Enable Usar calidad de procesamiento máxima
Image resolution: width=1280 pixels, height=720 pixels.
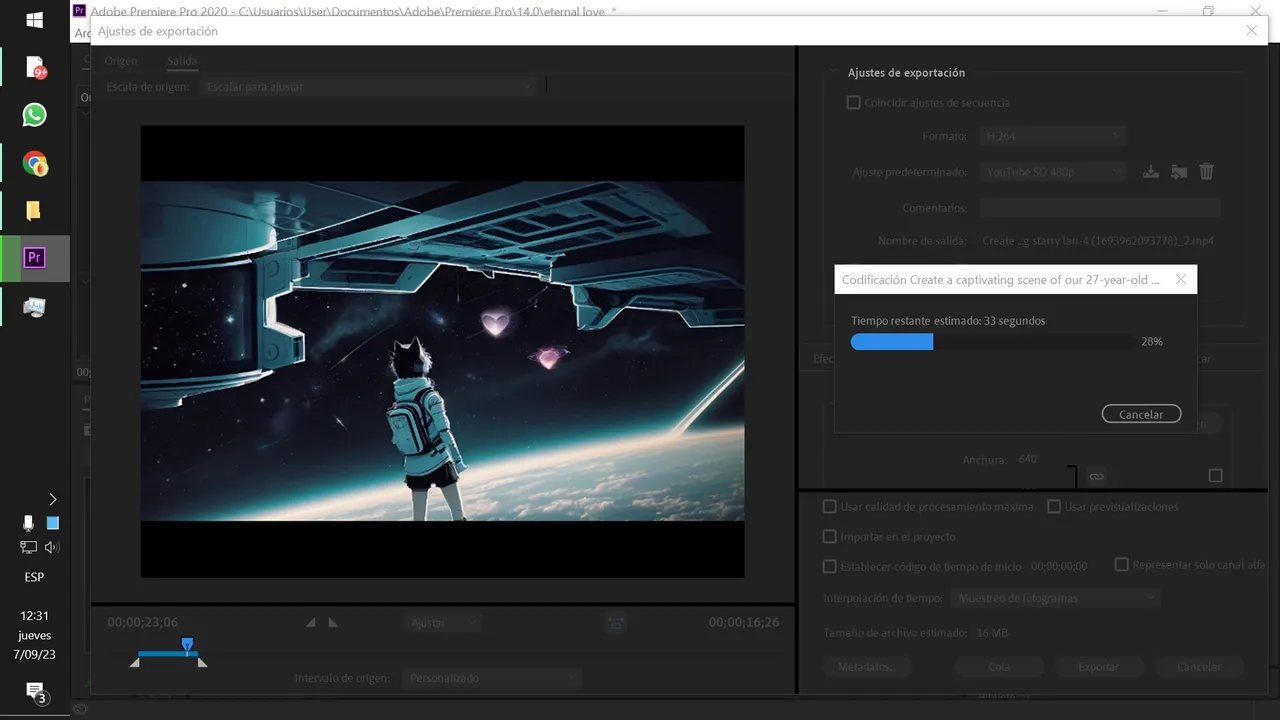point(829,507)
